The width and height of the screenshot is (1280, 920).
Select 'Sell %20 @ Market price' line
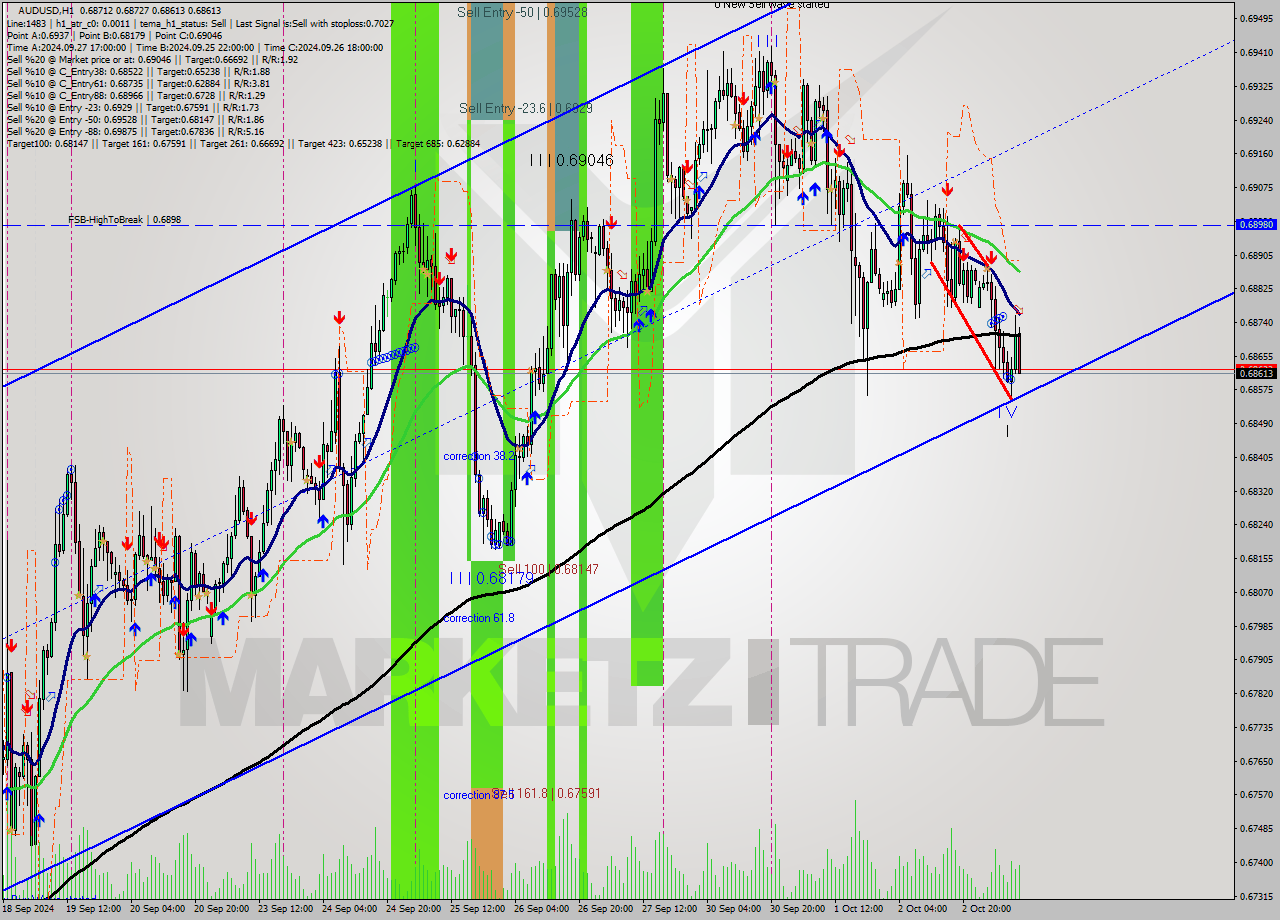pos(152,59)
